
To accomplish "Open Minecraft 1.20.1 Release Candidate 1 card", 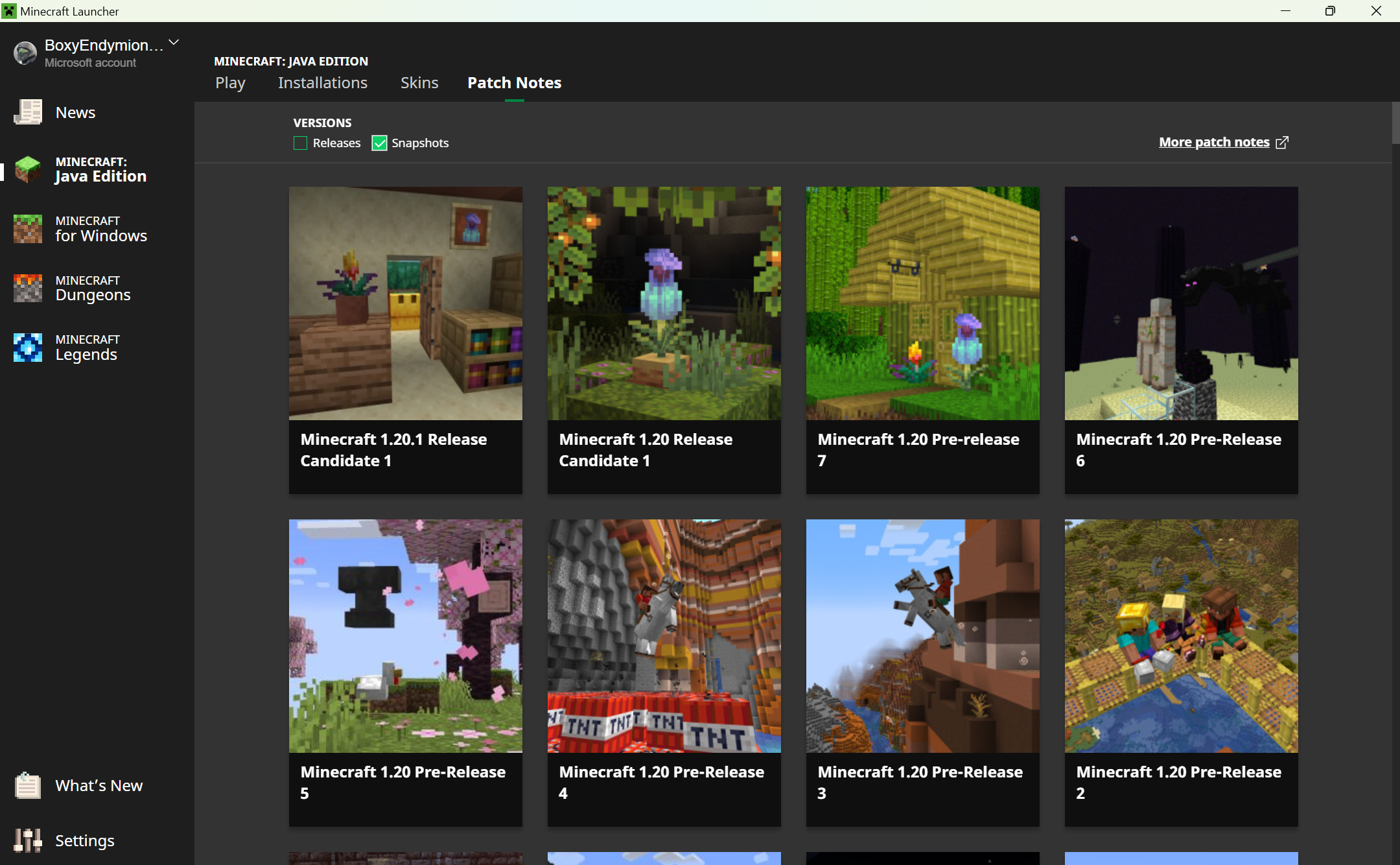I will click(x=405, y=340).
